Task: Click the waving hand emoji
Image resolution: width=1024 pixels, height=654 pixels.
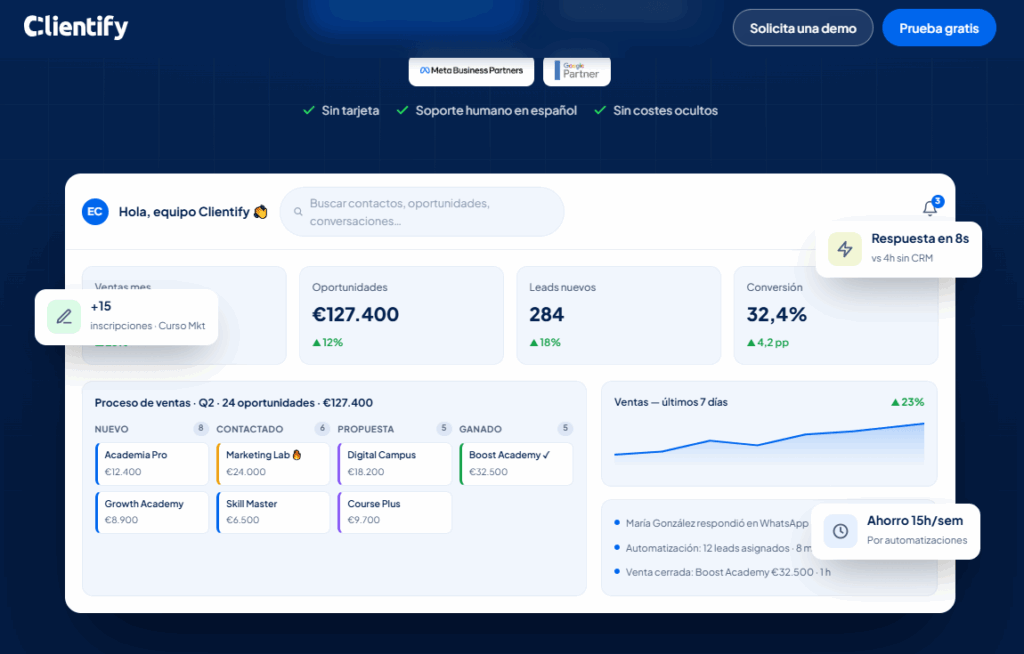Action: tap(261, 212)
